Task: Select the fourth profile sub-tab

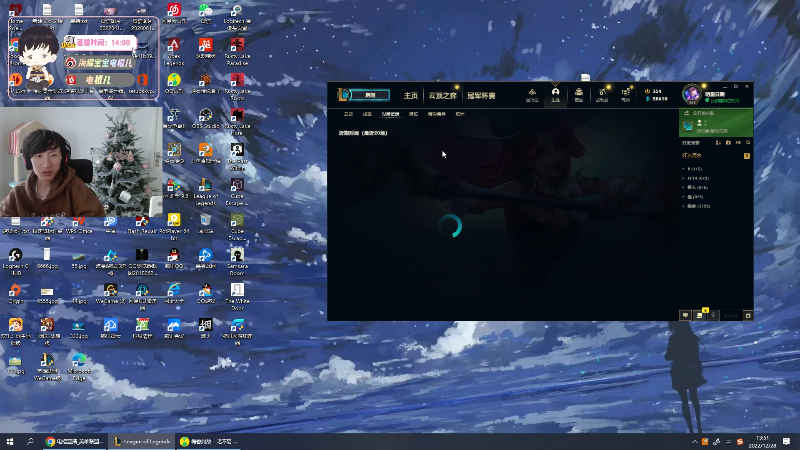Action: tap(413, 114)
